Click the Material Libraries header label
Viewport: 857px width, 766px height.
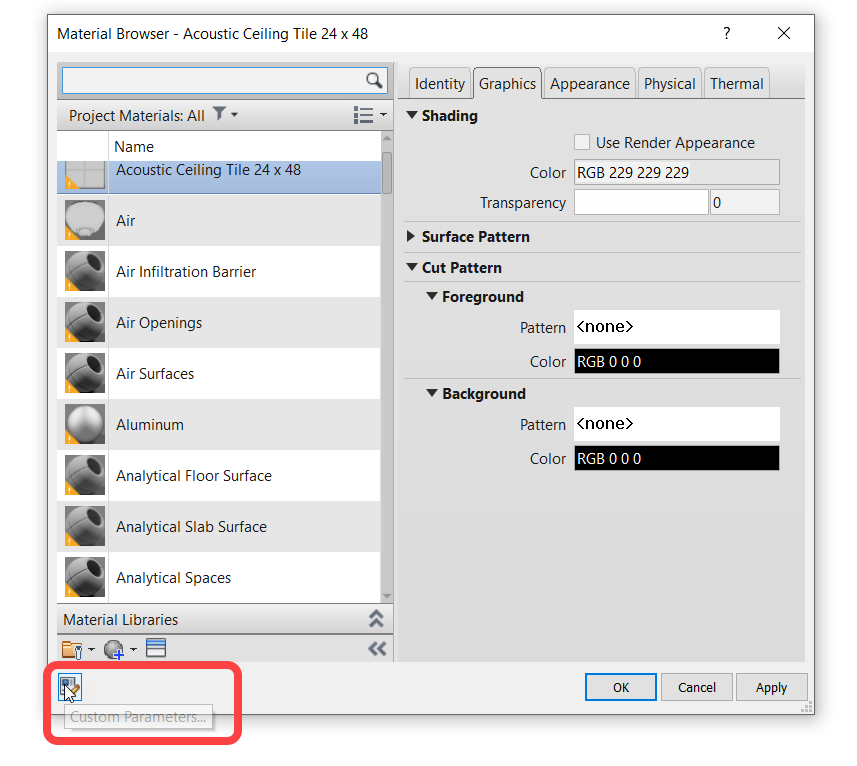click(121, 620)
